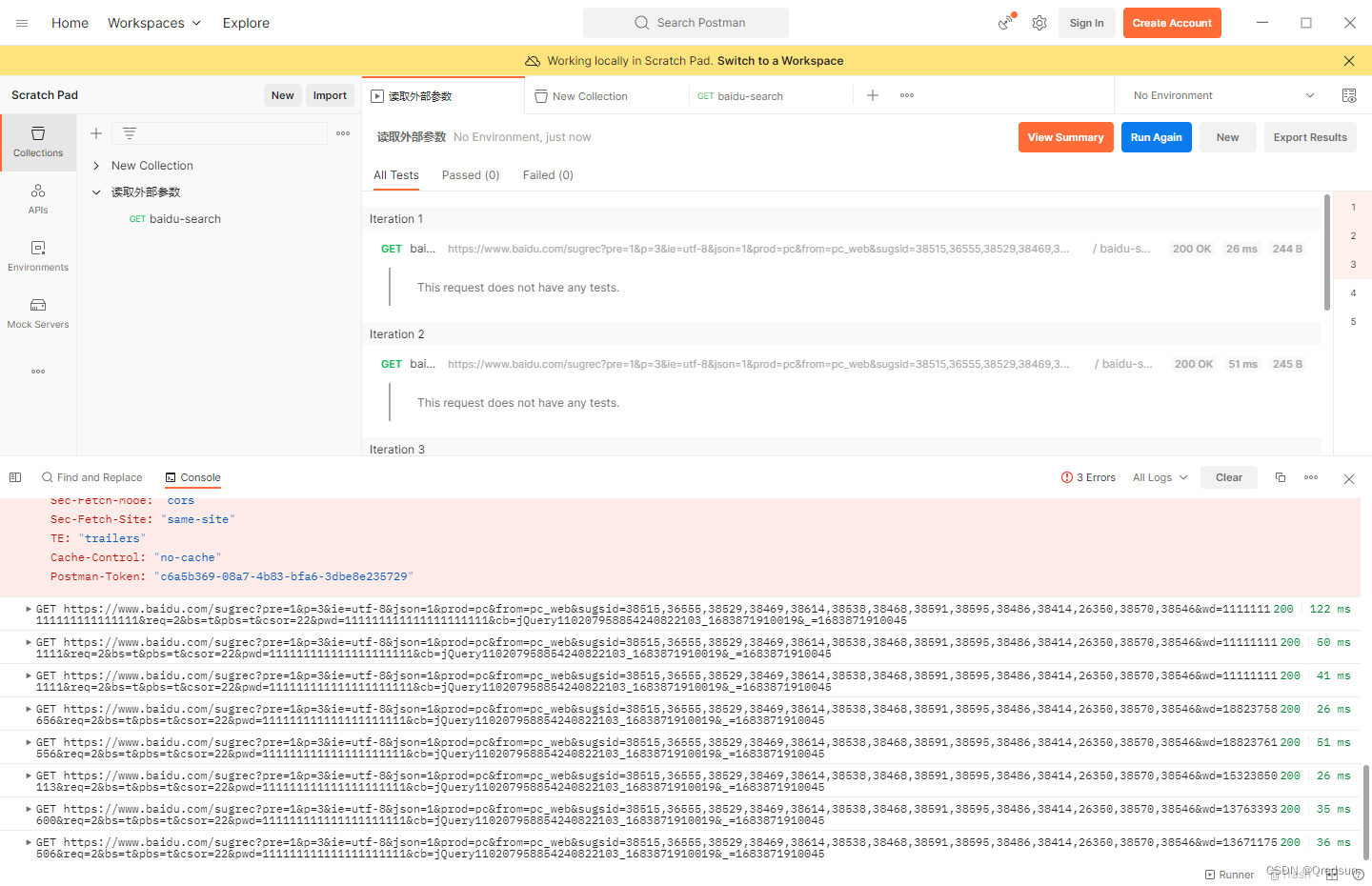Viewport: 1372px width, 886px height.
Task: Close the Console panel
Action: click(x=1349, y=479)
